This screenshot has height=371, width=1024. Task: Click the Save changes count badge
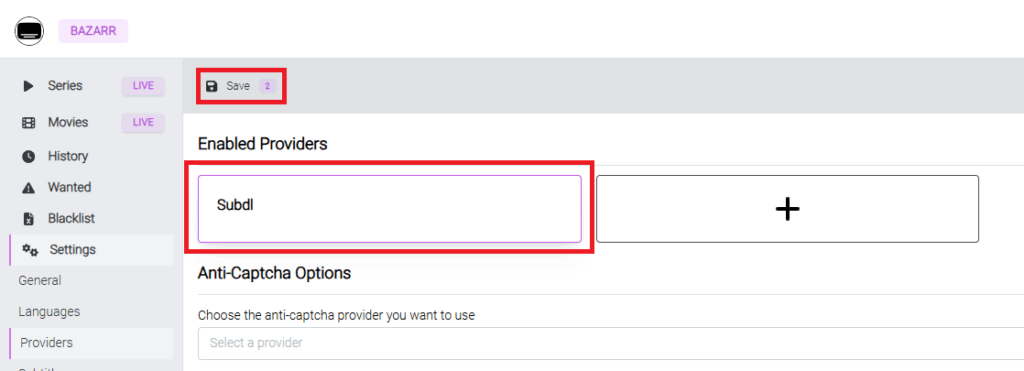(267, 86)
